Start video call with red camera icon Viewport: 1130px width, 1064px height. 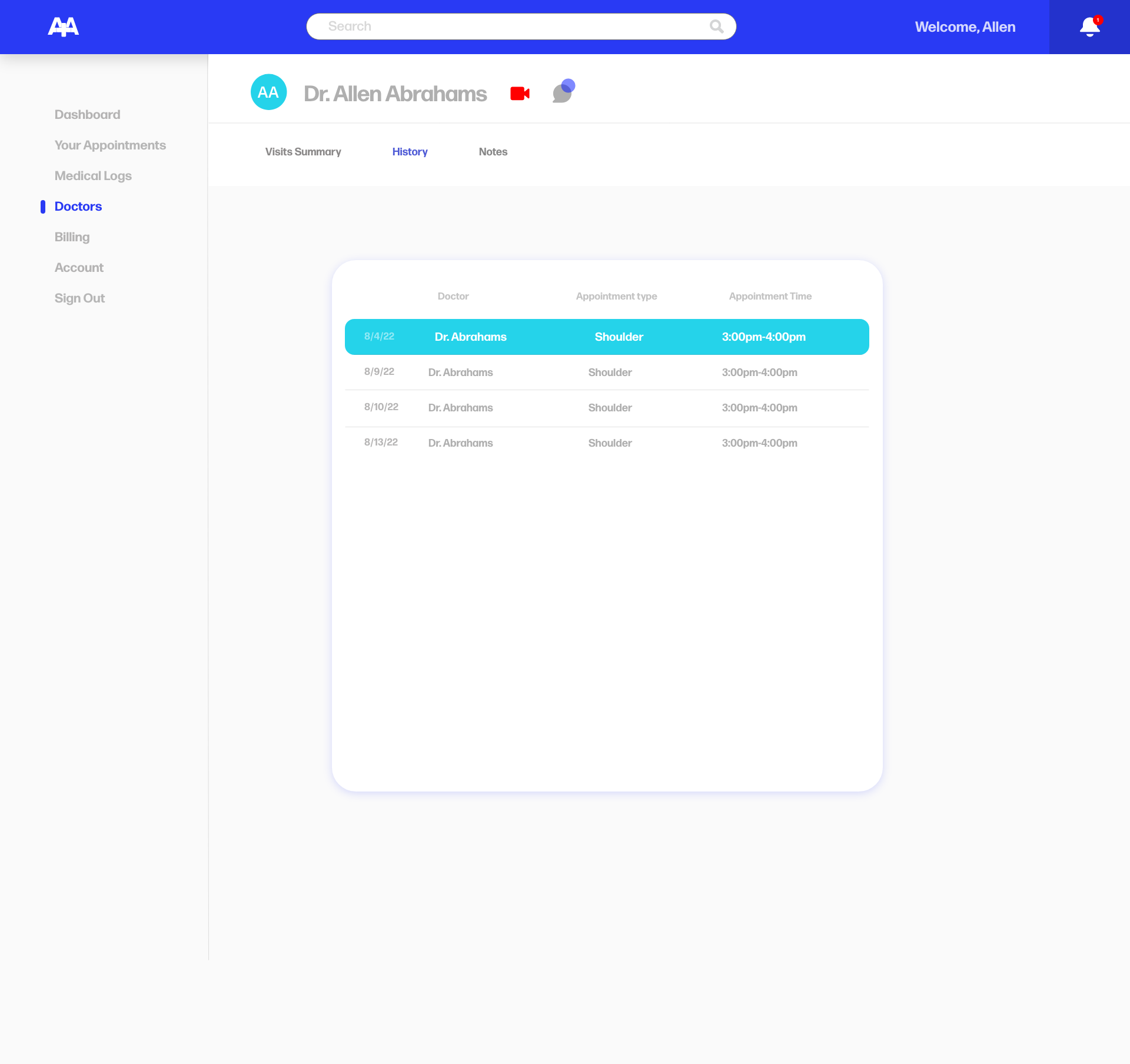pos(520,94)
